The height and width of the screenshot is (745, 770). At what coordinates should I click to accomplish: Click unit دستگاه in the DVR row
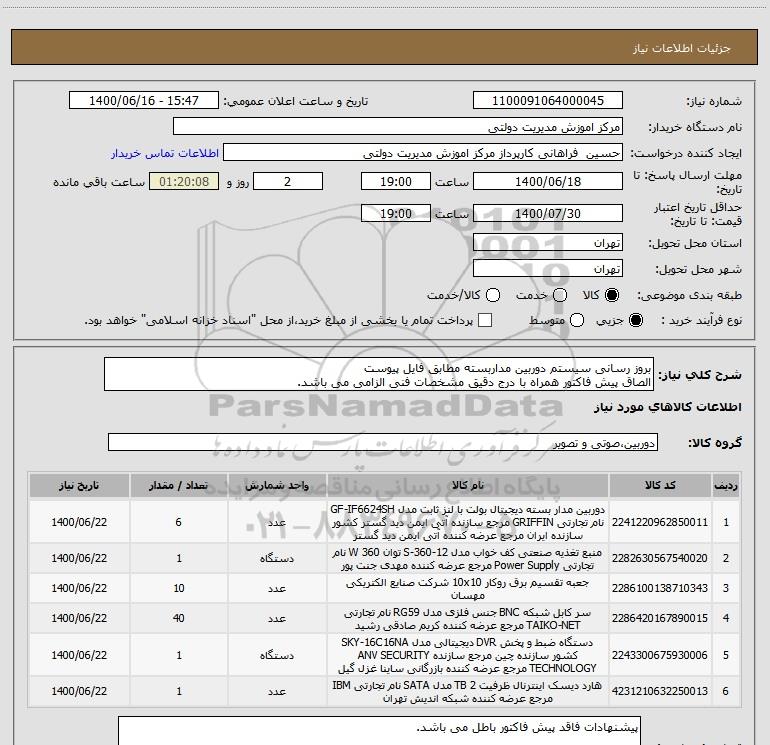click(x=277, y=655)
